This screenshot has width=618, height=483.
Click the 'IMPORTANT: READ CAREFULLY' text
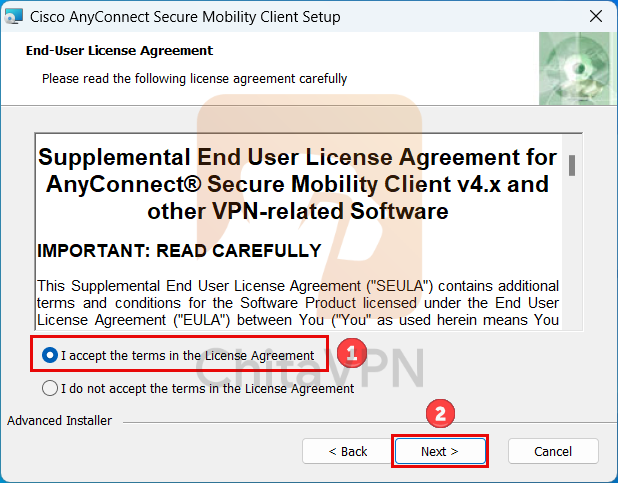[x=179, y=251]
